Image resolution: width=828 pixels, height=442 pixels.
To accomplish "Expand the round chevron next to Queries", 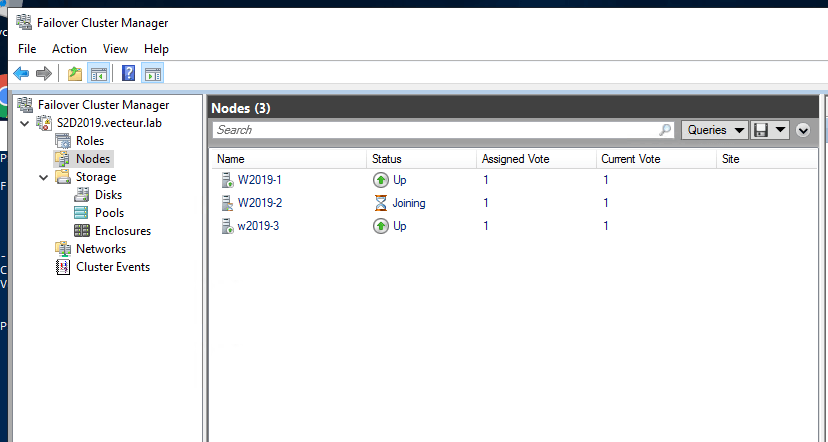I will [x=803, y=130].
